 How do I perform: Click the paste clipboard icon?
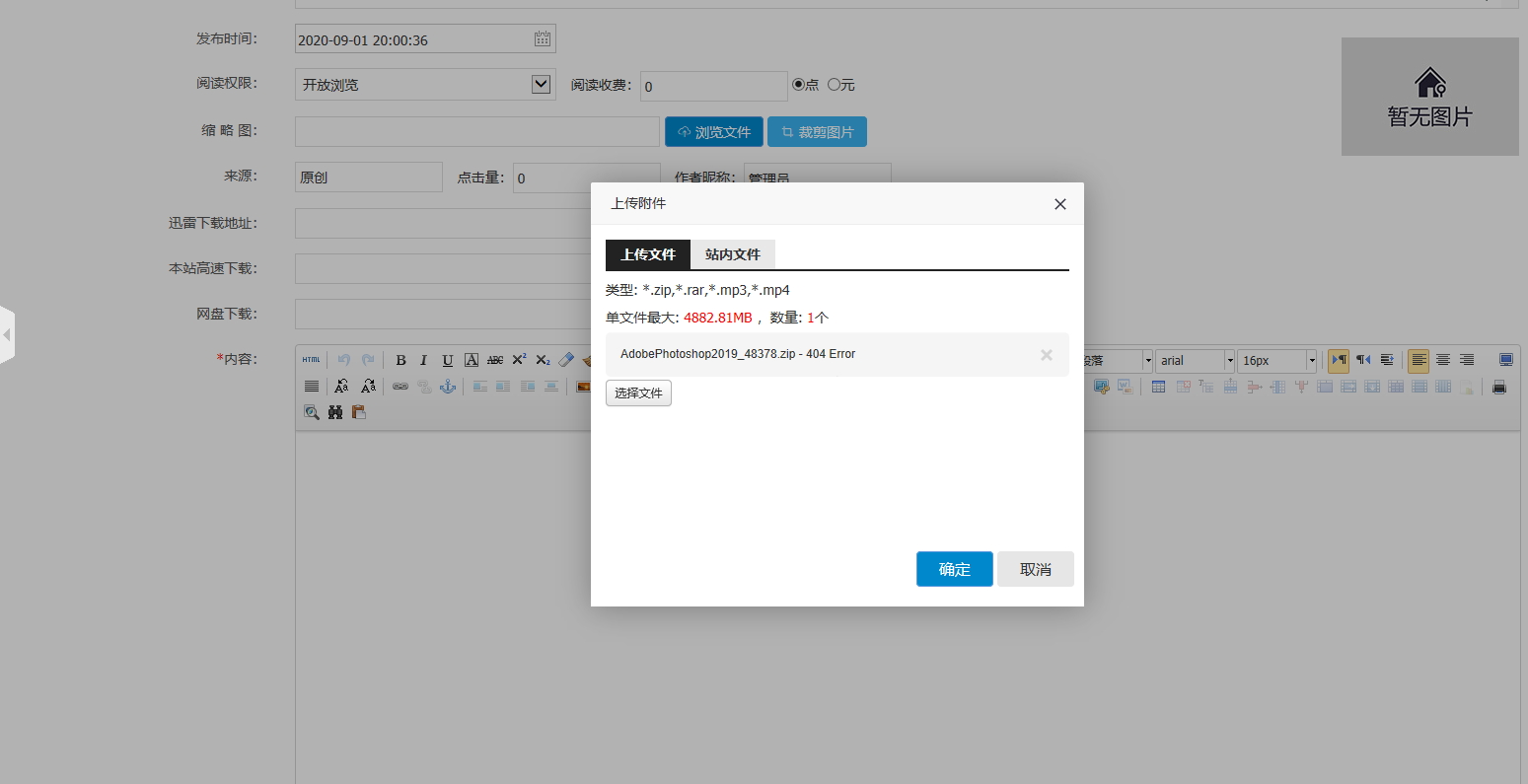359,412
